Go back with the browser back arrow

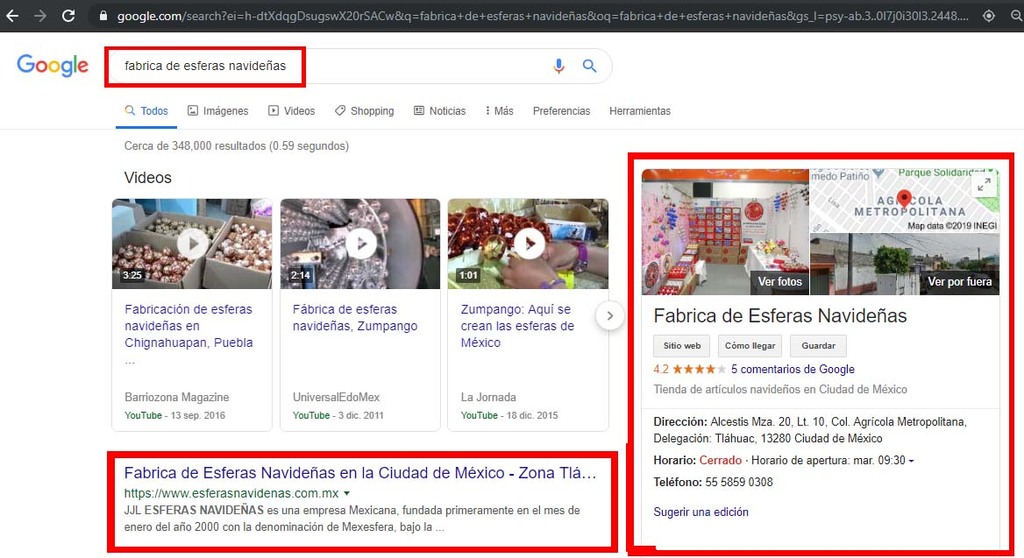tap(12, 16)
